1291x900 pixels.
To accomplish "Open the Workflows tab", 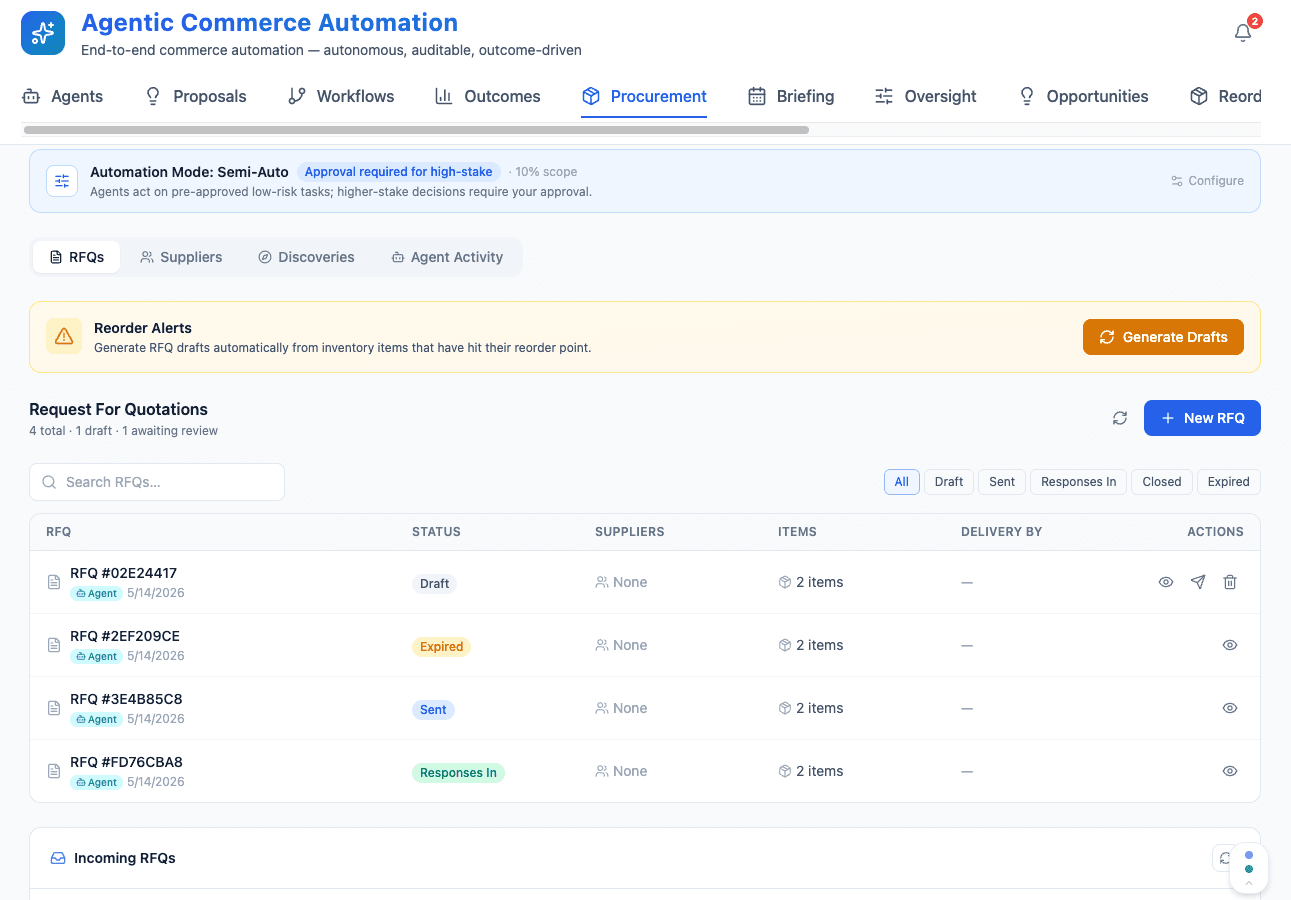I will coord(341,96).
